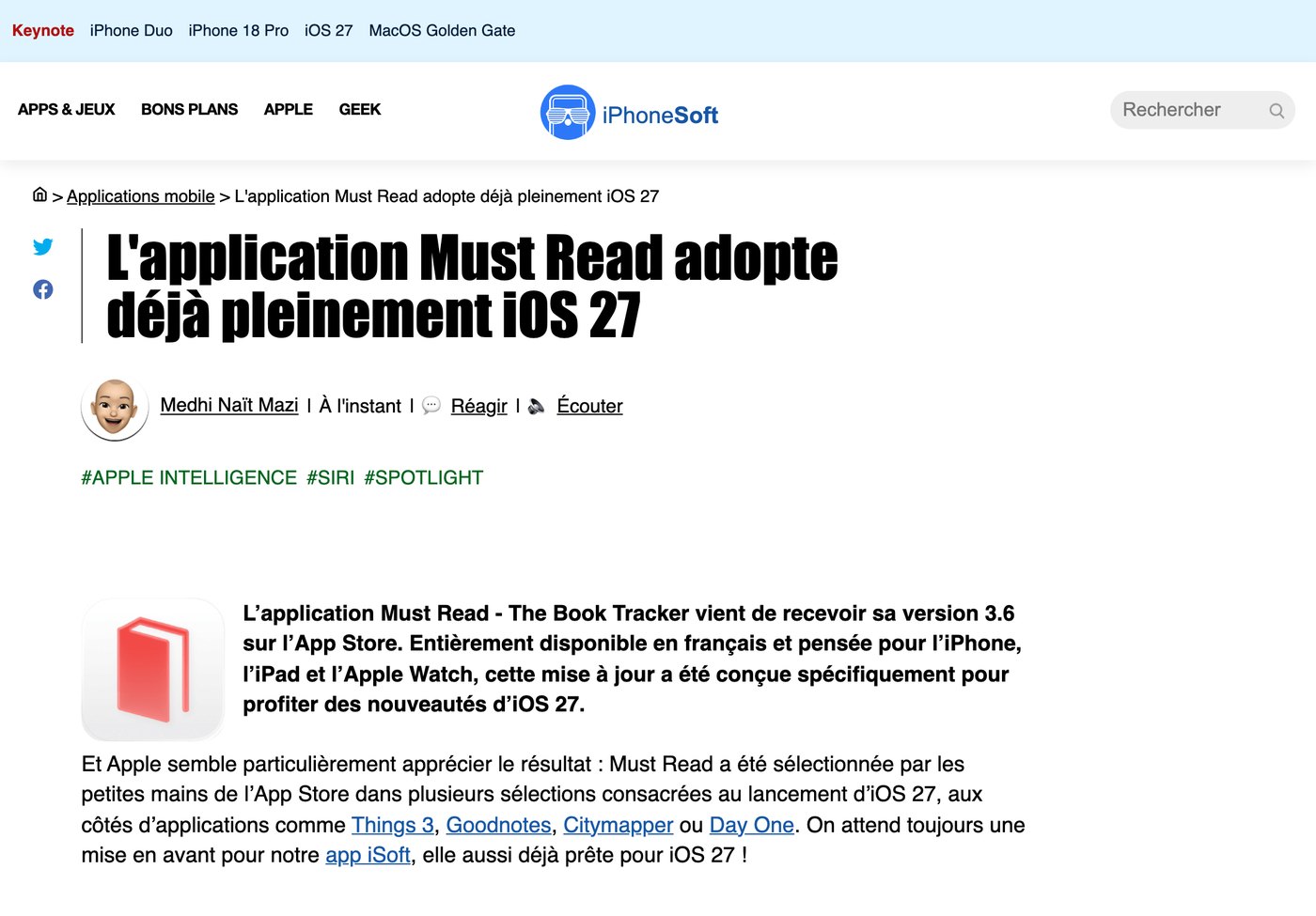
Task: Click the author avatar image
Action: click(x=115, y=409)
